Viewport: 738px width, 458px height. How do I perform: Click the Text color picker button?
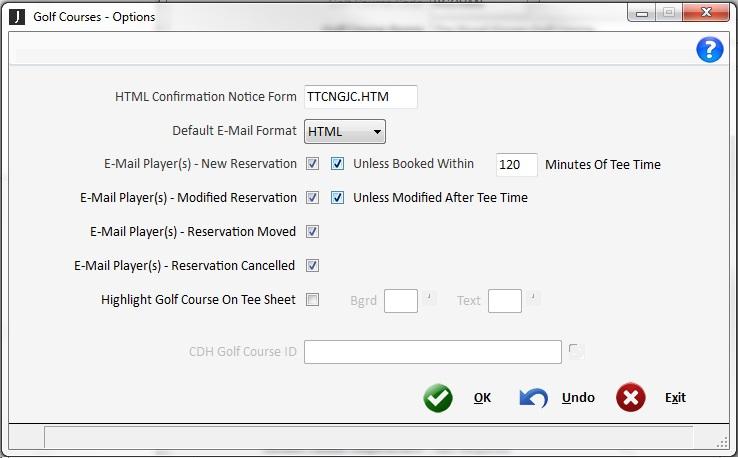click(x=534, y=296)
